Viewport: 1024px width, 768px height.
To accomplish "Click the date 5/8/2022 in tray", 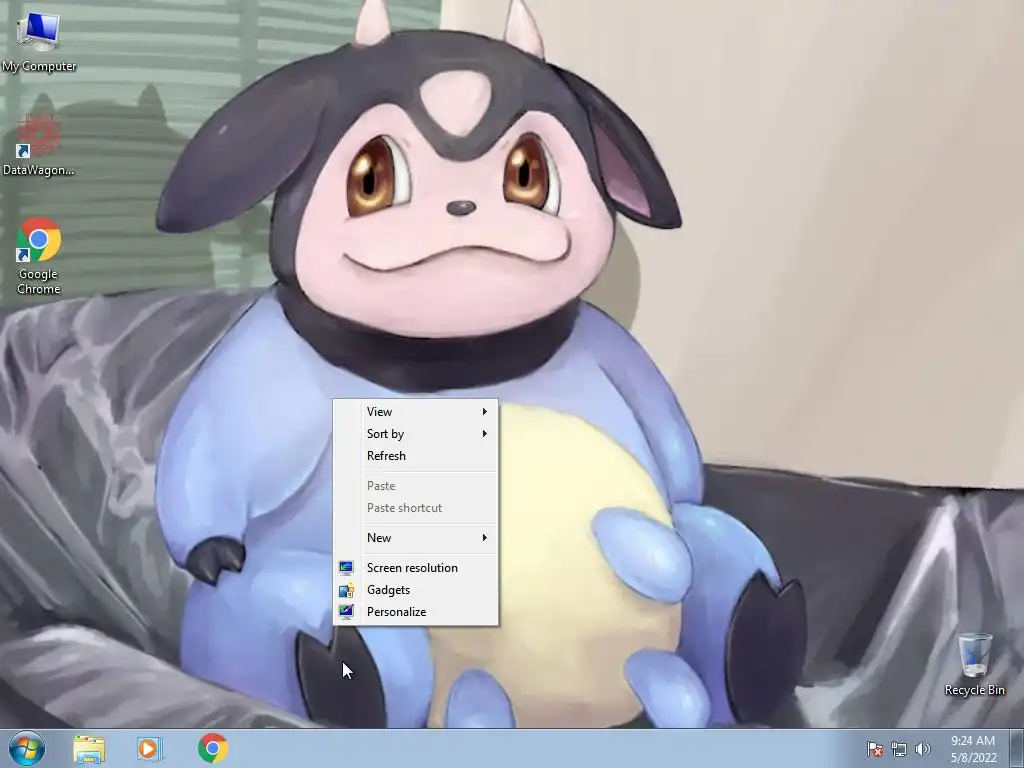I will [974, 758].
